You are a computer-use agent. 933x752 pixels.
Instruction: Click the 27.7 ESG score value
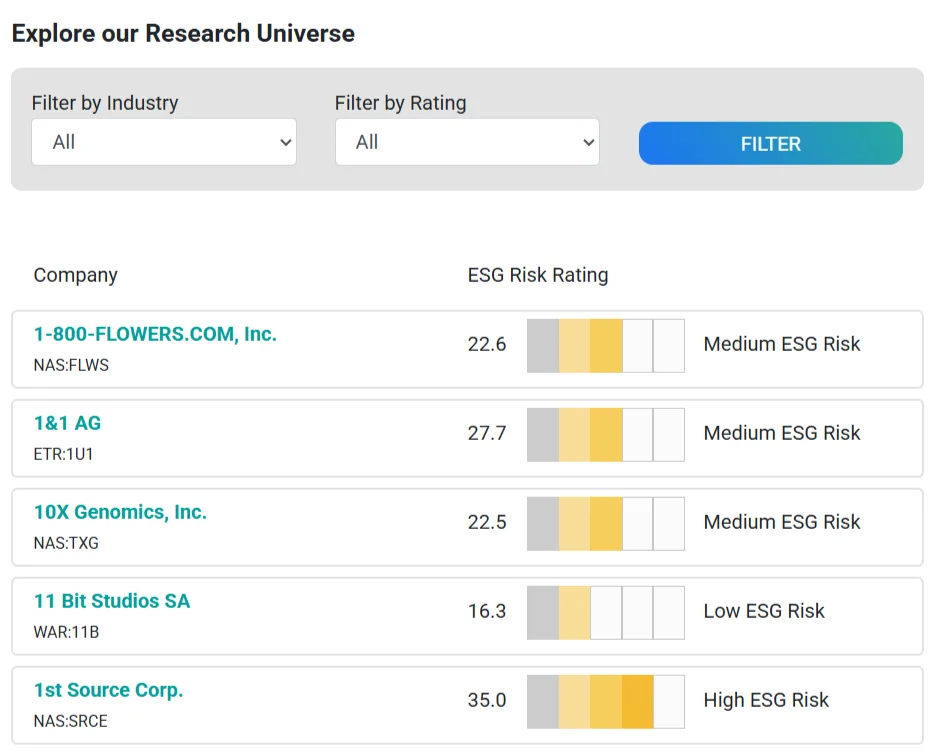click(x=487, y=433)
